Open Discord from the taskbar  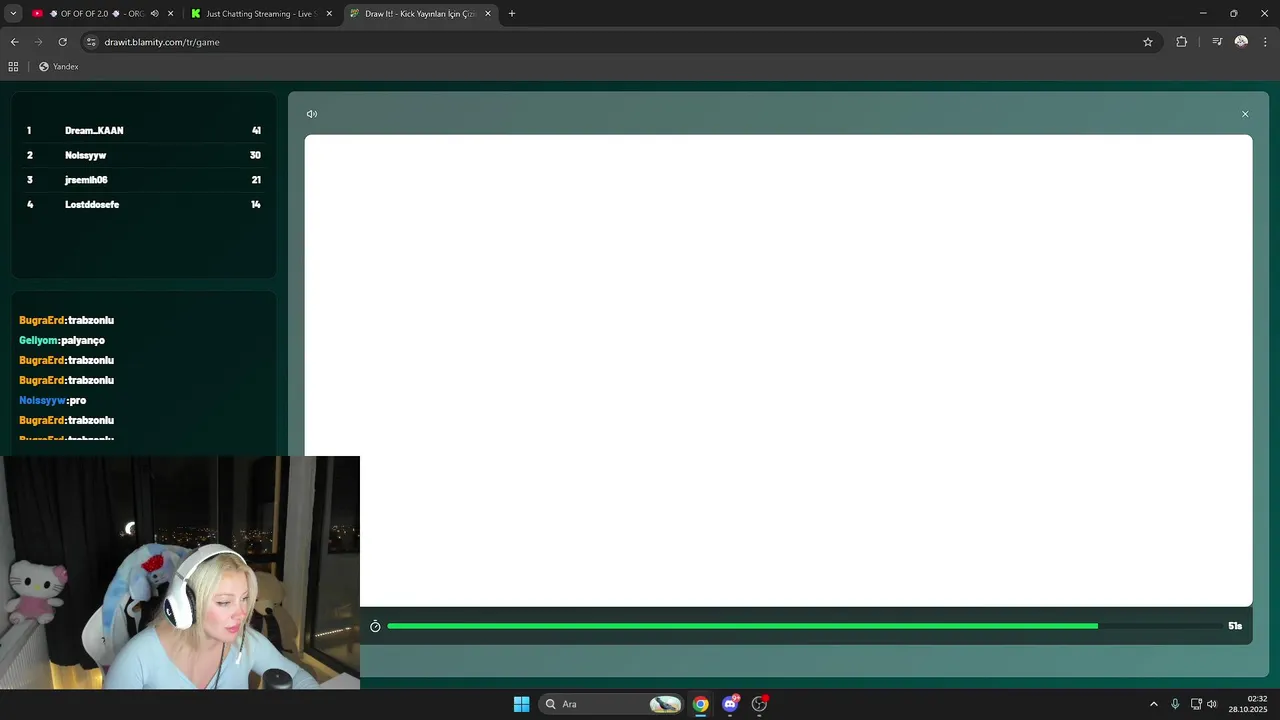730,704
